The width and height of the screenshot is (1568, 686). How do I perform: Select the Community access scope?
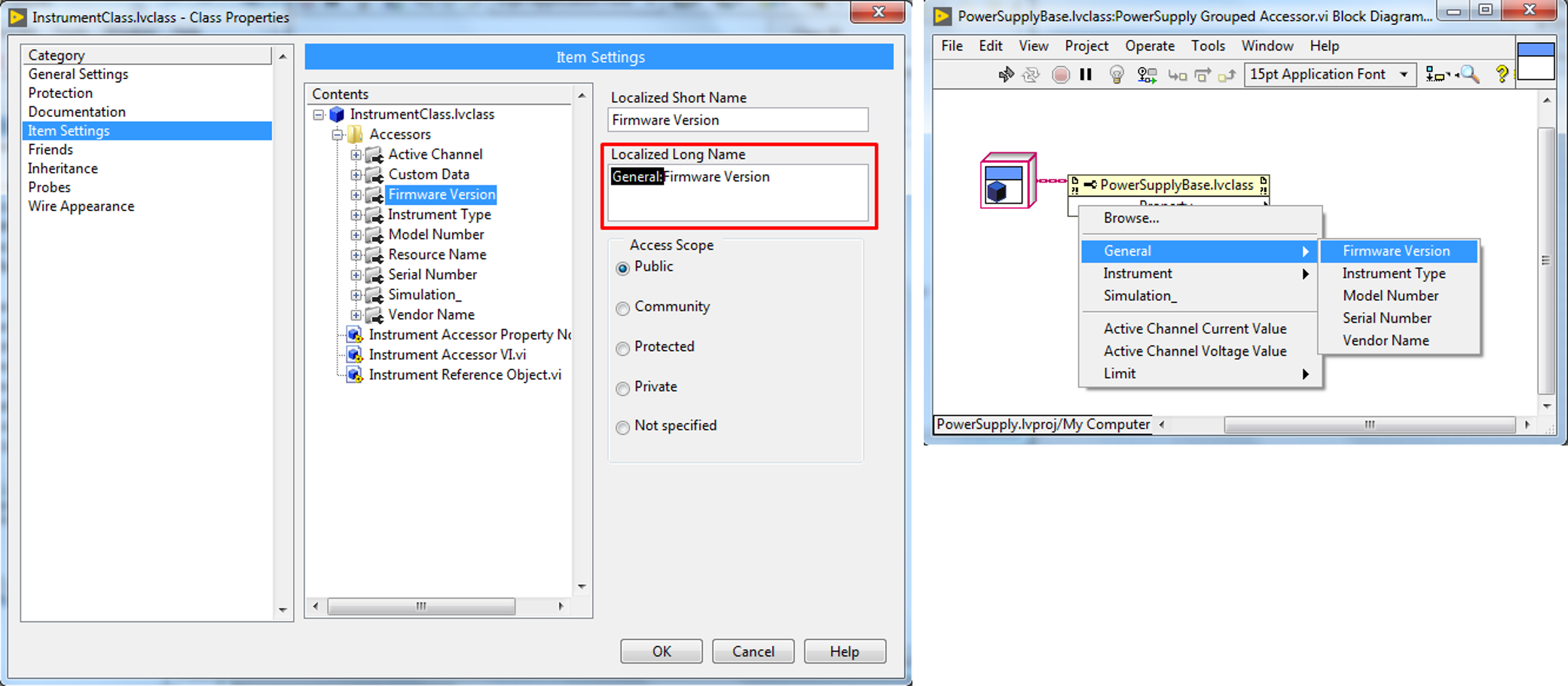622,308
